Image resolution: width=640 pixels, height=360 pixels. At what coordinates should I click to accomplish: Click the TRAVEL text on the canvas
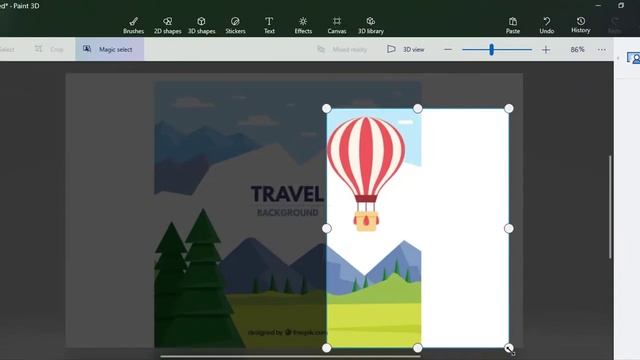(287, 194)
